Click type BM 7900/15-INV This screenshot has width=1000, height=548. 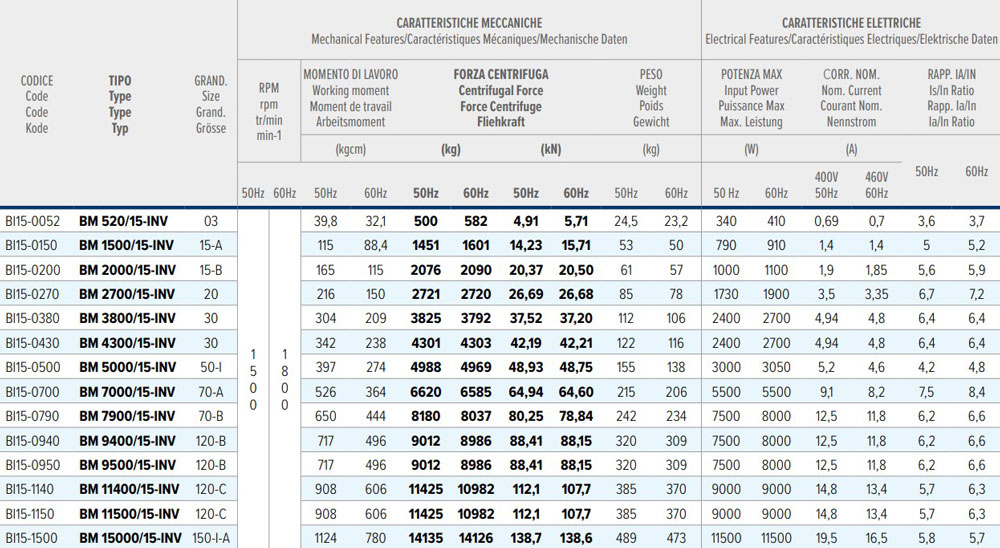tap(127, 416)
